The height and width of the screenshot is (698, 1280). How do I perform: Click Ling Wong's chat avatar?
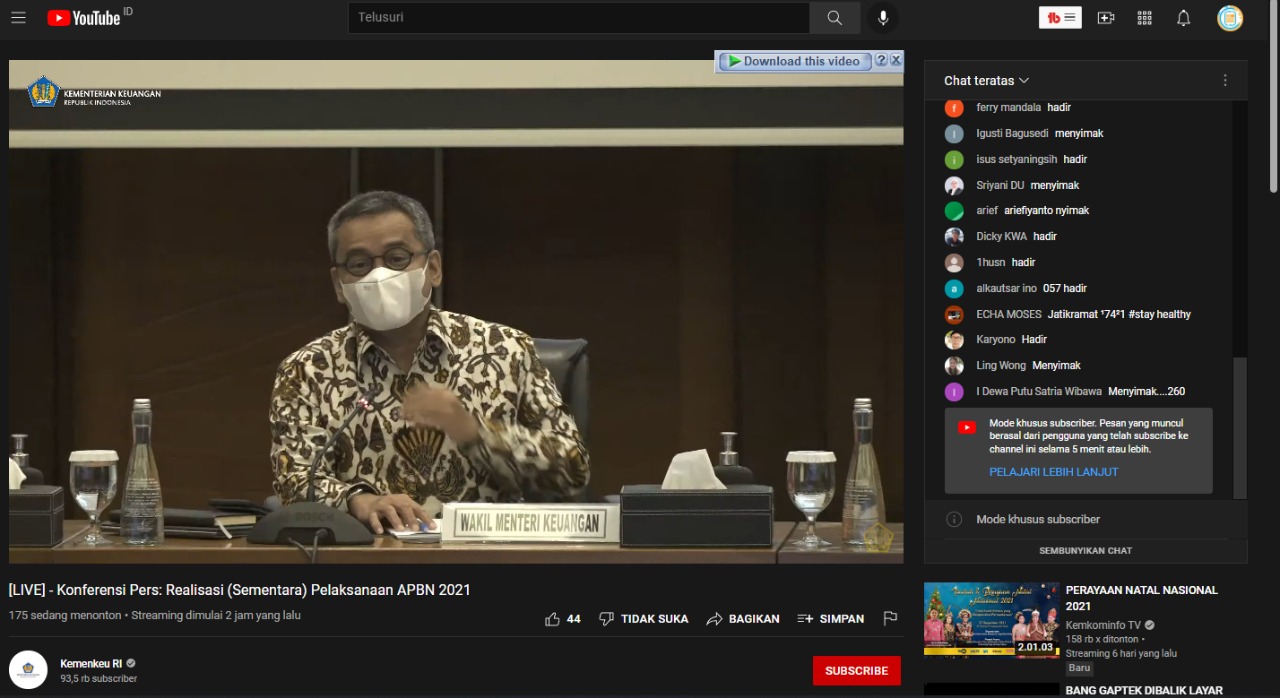(955, 366)
